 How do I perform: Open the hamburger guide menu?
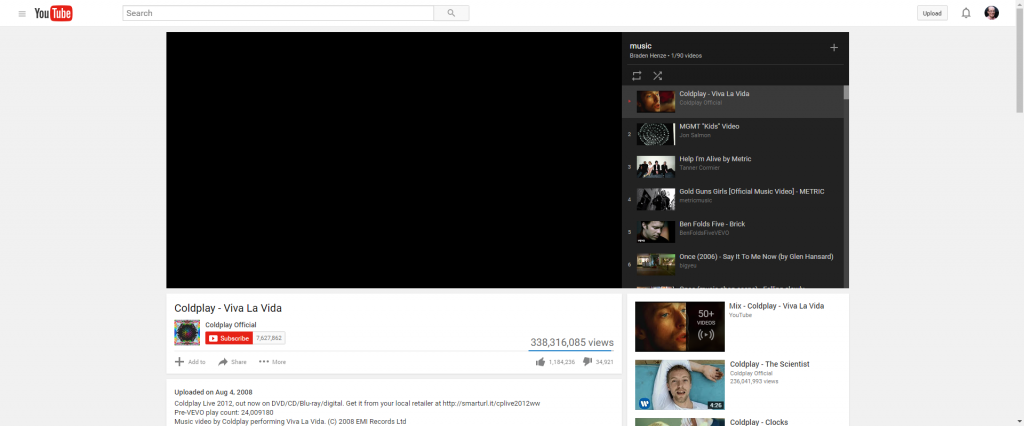pos(22,13)
